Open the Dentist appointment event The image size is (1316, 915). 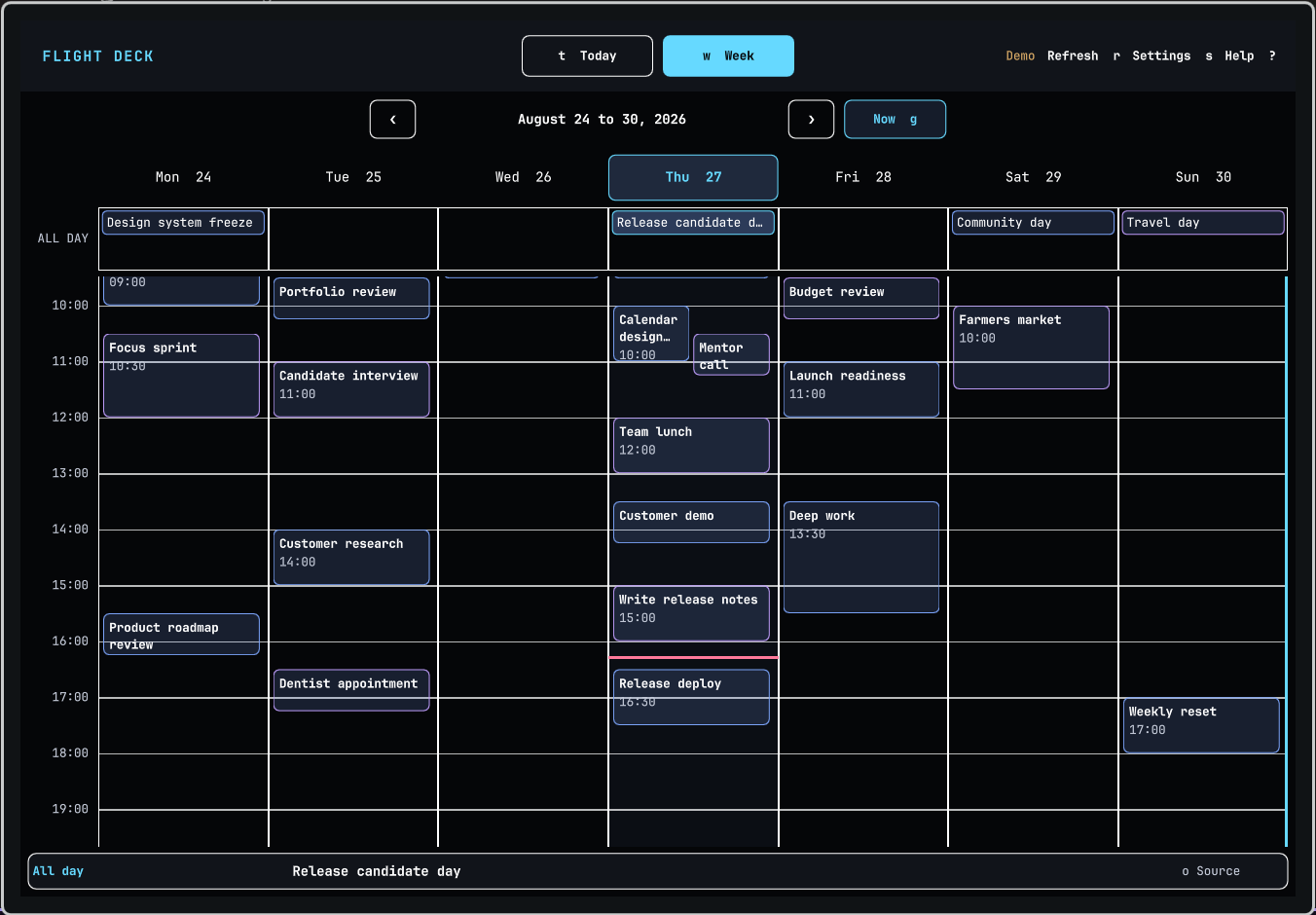pyautogui.click(x=351, y=690)
